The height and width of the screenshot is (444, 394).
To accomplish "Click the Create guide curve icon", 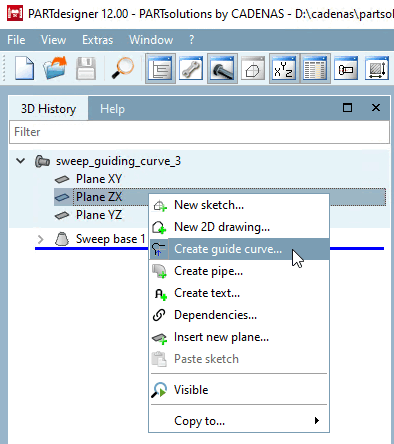I will point(159,249).
